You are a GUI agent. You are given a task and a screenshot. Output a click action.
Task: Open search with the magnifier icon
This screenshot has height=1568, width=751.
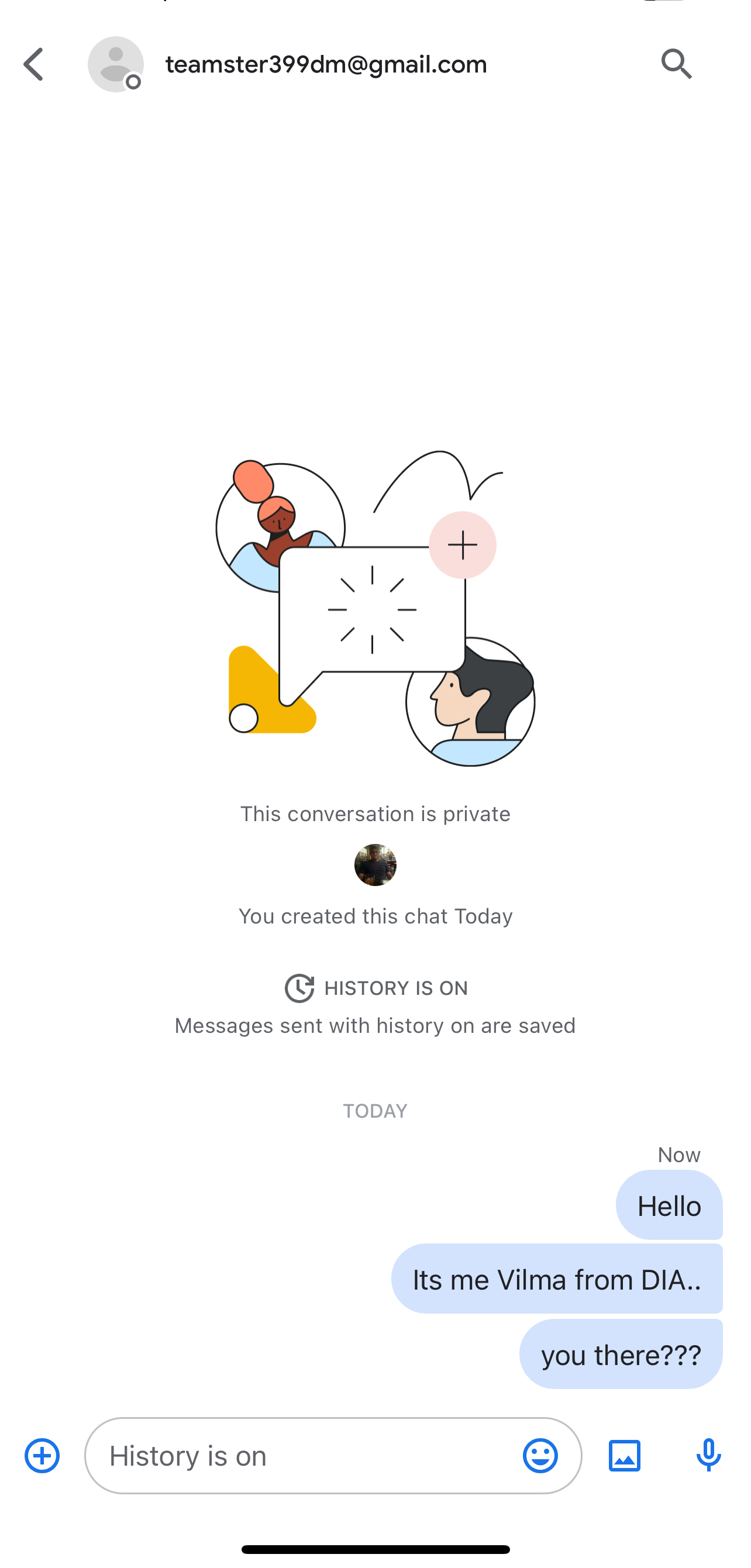point(677,64)
